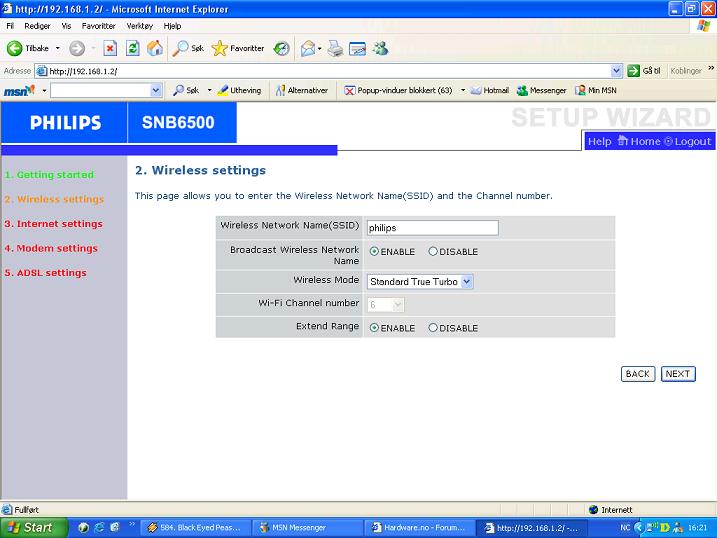Open Favoritter star in toolbar

point(238,48)
